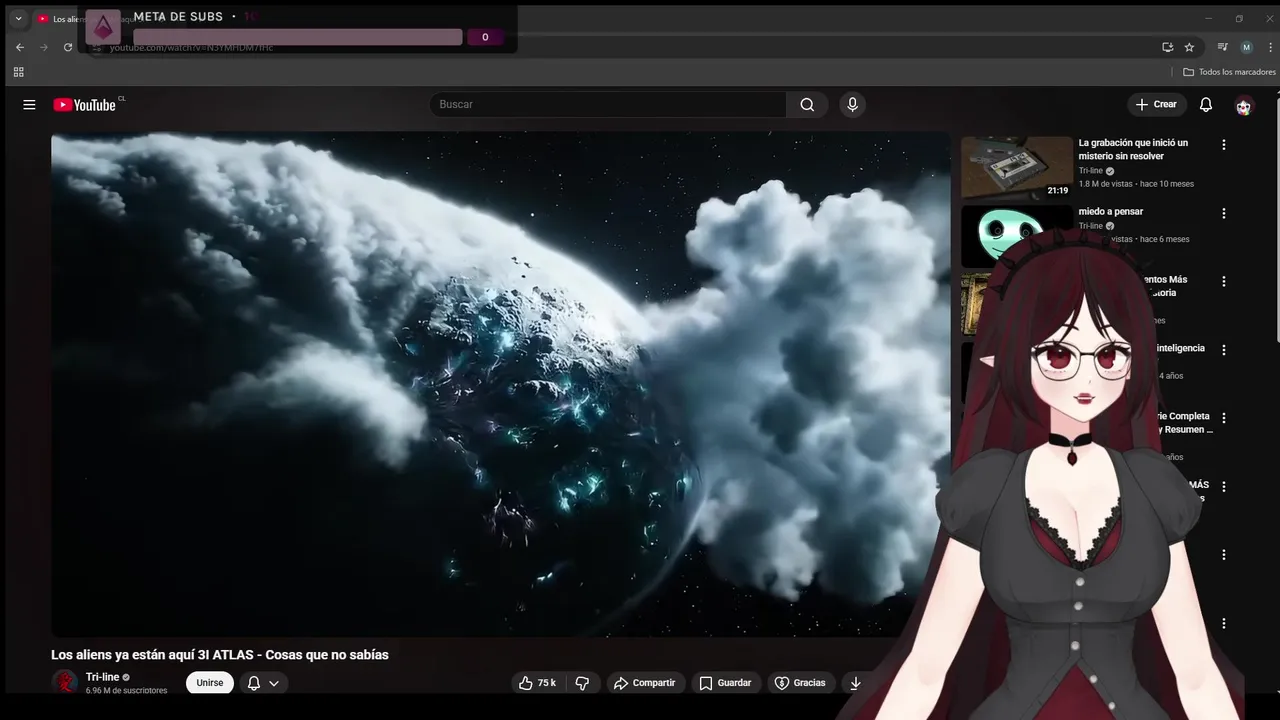The height and width of the screenshot is (720, 1280).
Task: Open the Tri-line channel name link
Action: (x=102, y=677)
